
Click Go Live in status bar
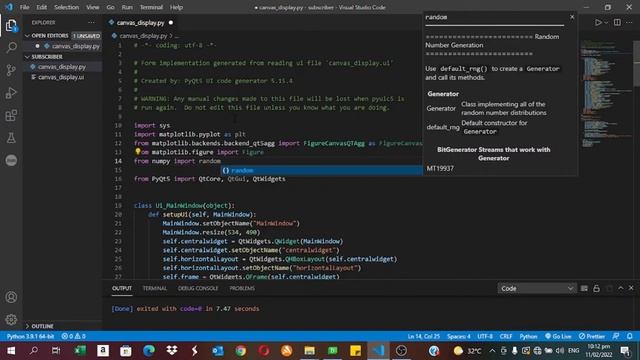click(x=558, y=336)
